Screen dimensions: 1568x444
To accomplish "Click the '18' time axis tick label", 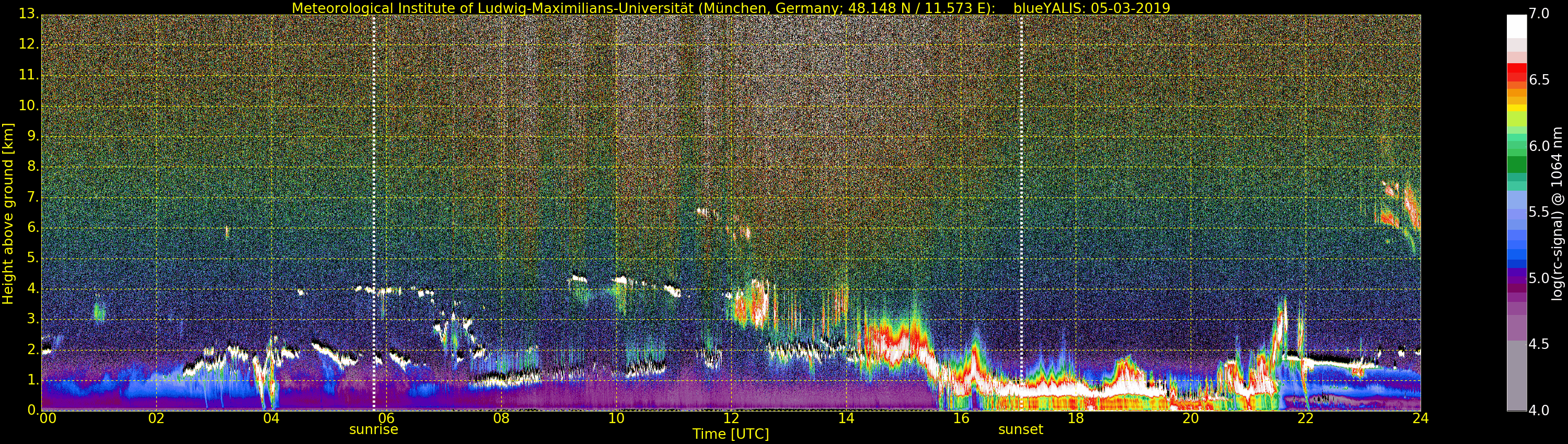I will coord(1076,418).
